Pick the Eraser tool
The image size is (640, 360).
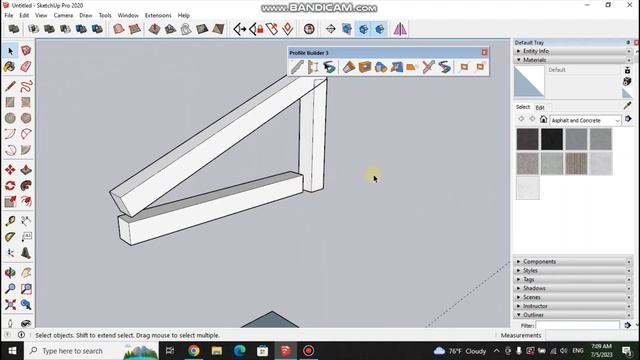point(26,67)
